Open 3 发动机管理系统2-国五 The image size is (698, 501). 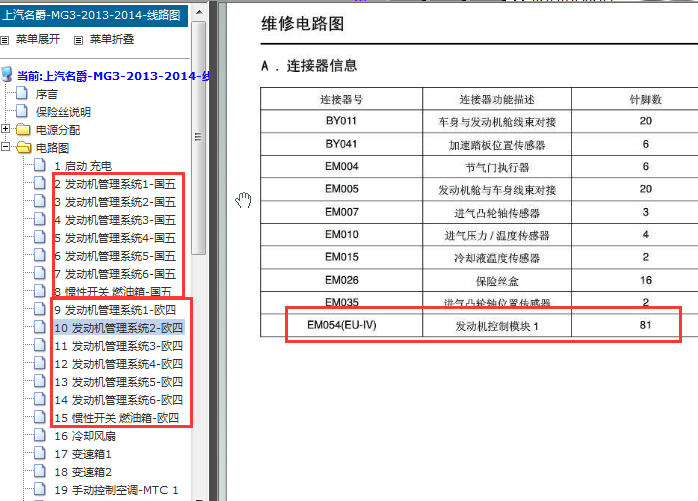click(x=115, y=202)
